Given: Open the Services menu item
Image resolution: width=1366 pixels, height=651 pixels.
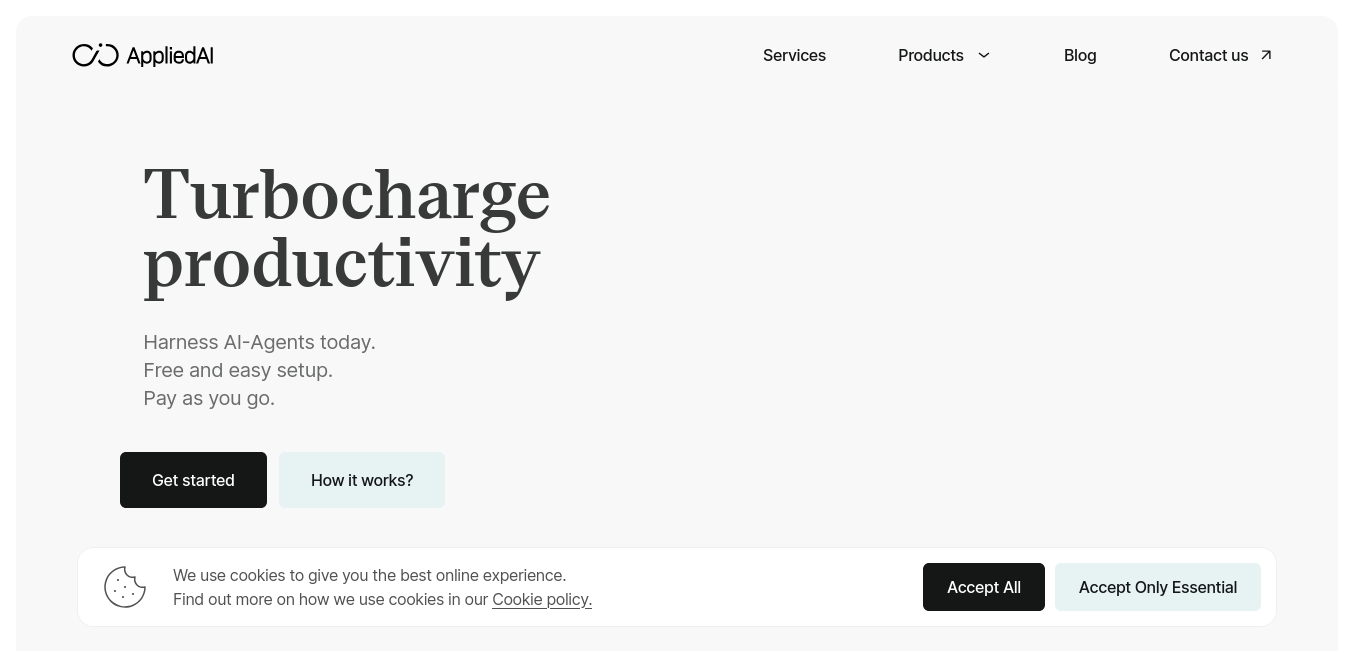Looking at the screenshot, I should tap(794, 55).
